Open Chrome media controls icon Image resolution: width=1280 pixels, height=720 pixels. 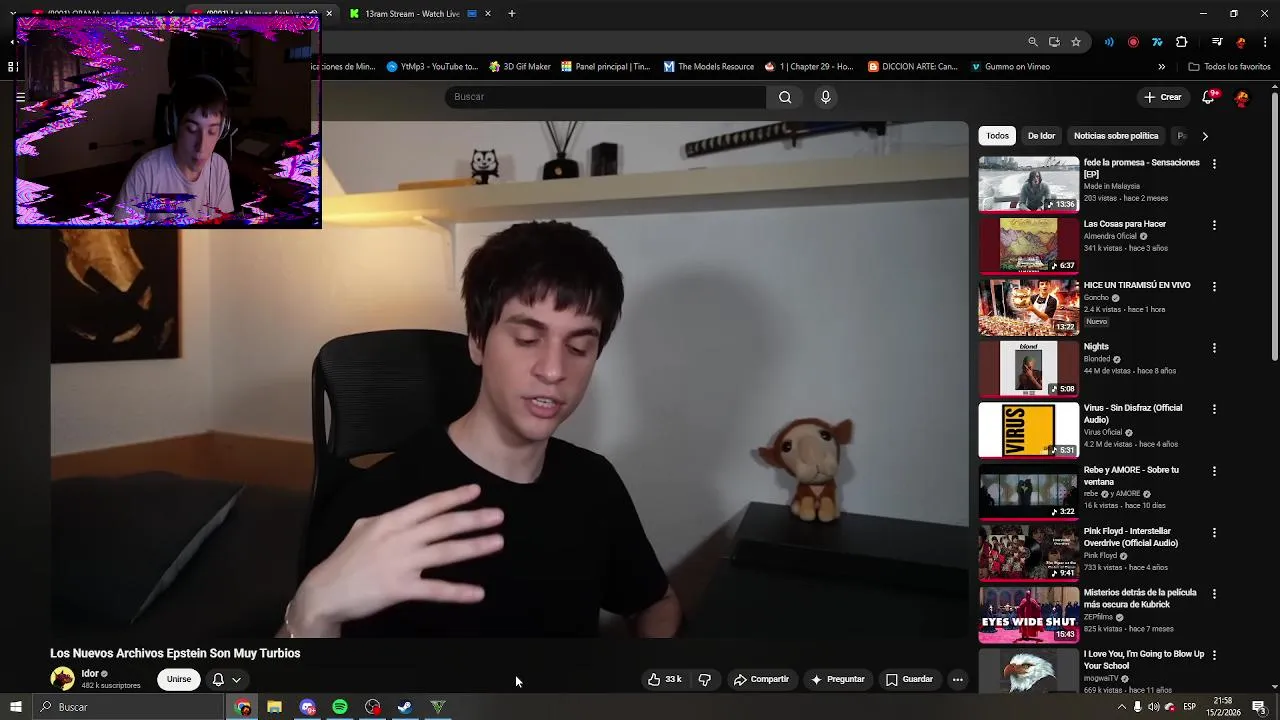pyautogui.click(x=1217, y=42)
